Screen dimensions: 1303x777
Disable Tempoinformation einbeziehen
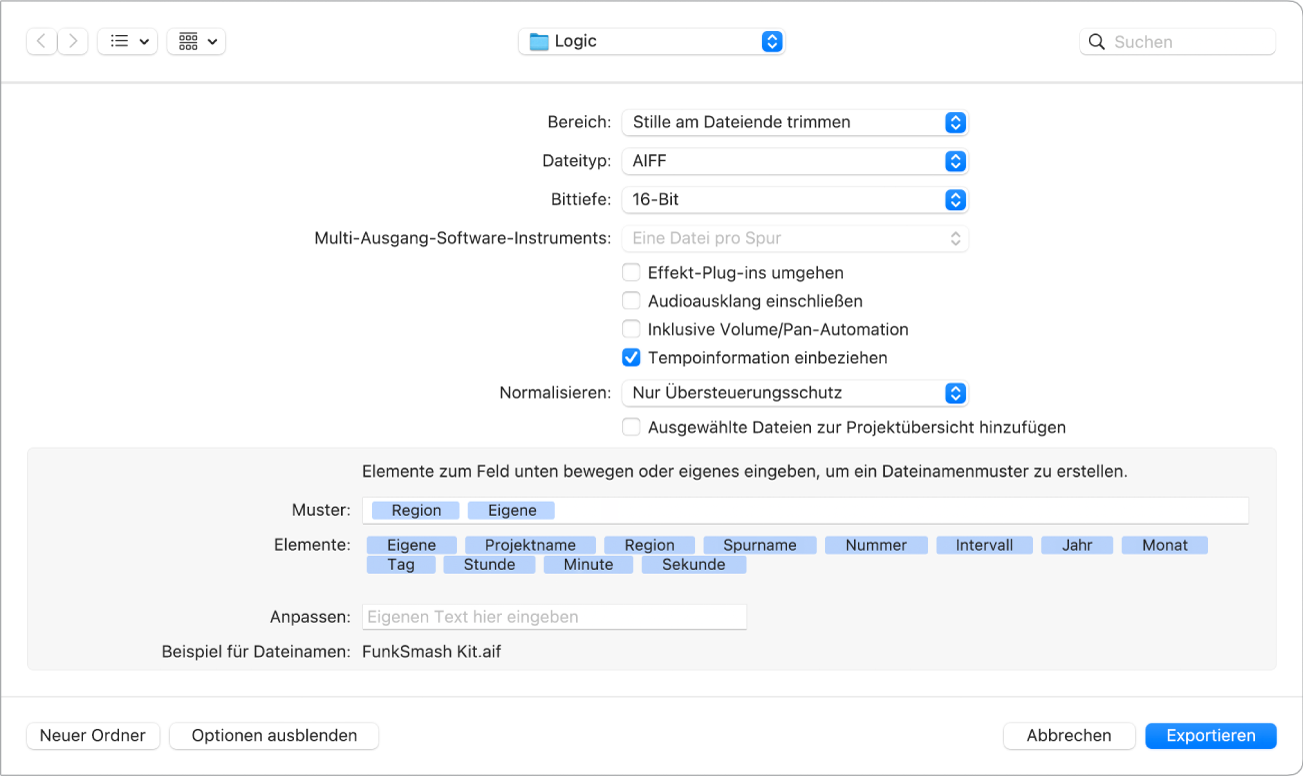pos(631,357)
